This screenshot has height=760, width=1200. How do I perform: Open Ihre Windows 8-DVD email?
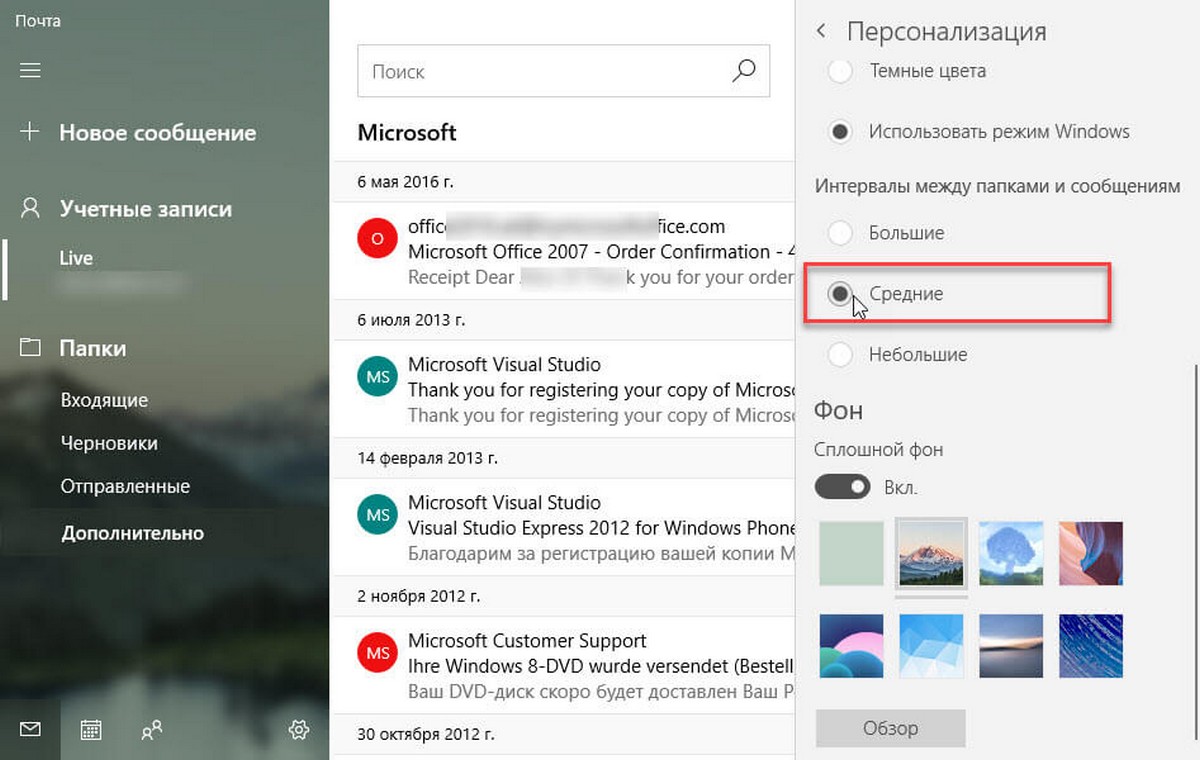pyautogui.click(x=562, y=666)
